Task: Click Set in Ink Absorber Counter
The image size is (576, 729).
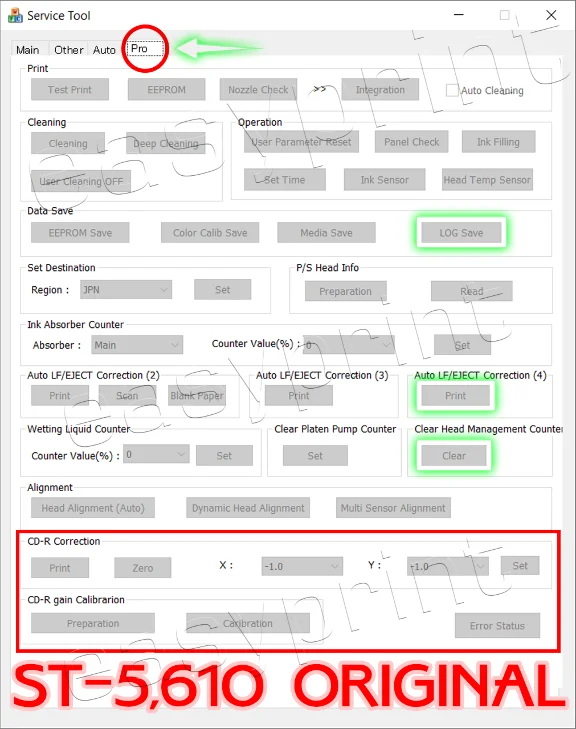Action: 462,345
